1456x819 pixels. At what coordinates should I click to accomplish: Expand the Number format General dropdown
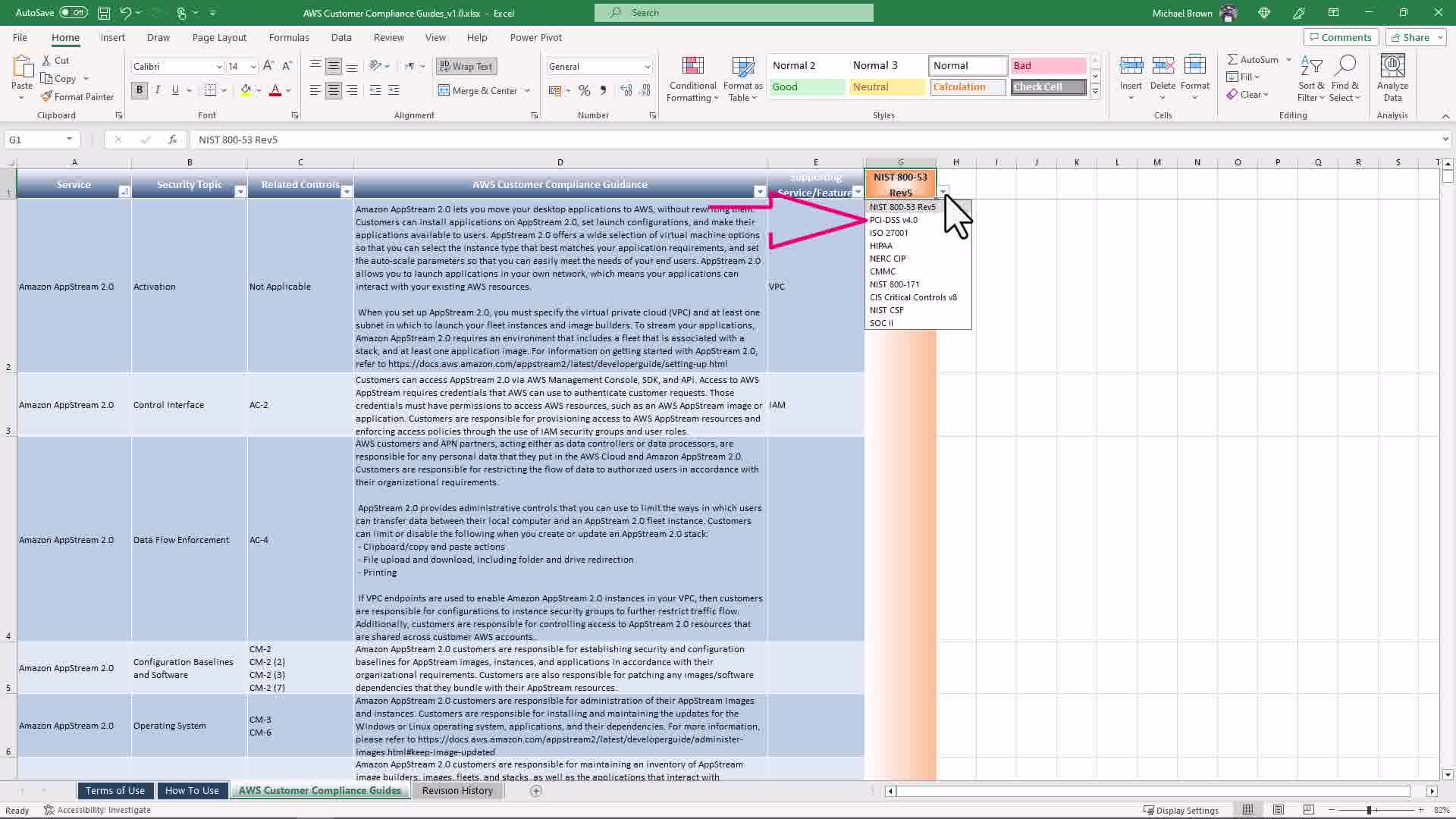pos(647,67)
